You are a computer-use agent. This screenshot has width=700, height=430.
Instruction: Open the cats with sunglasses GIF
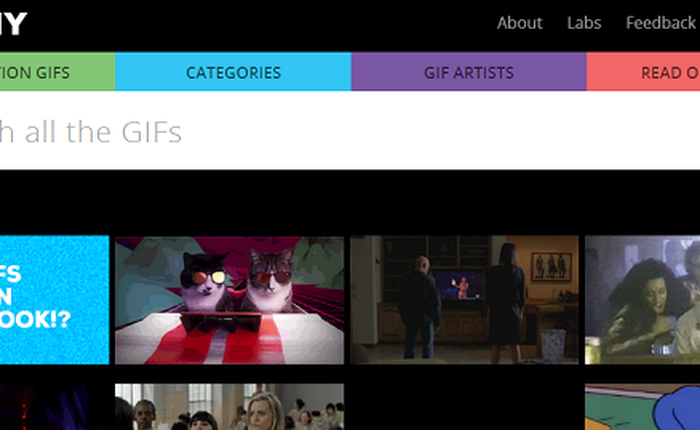click(x=229, y=300)
